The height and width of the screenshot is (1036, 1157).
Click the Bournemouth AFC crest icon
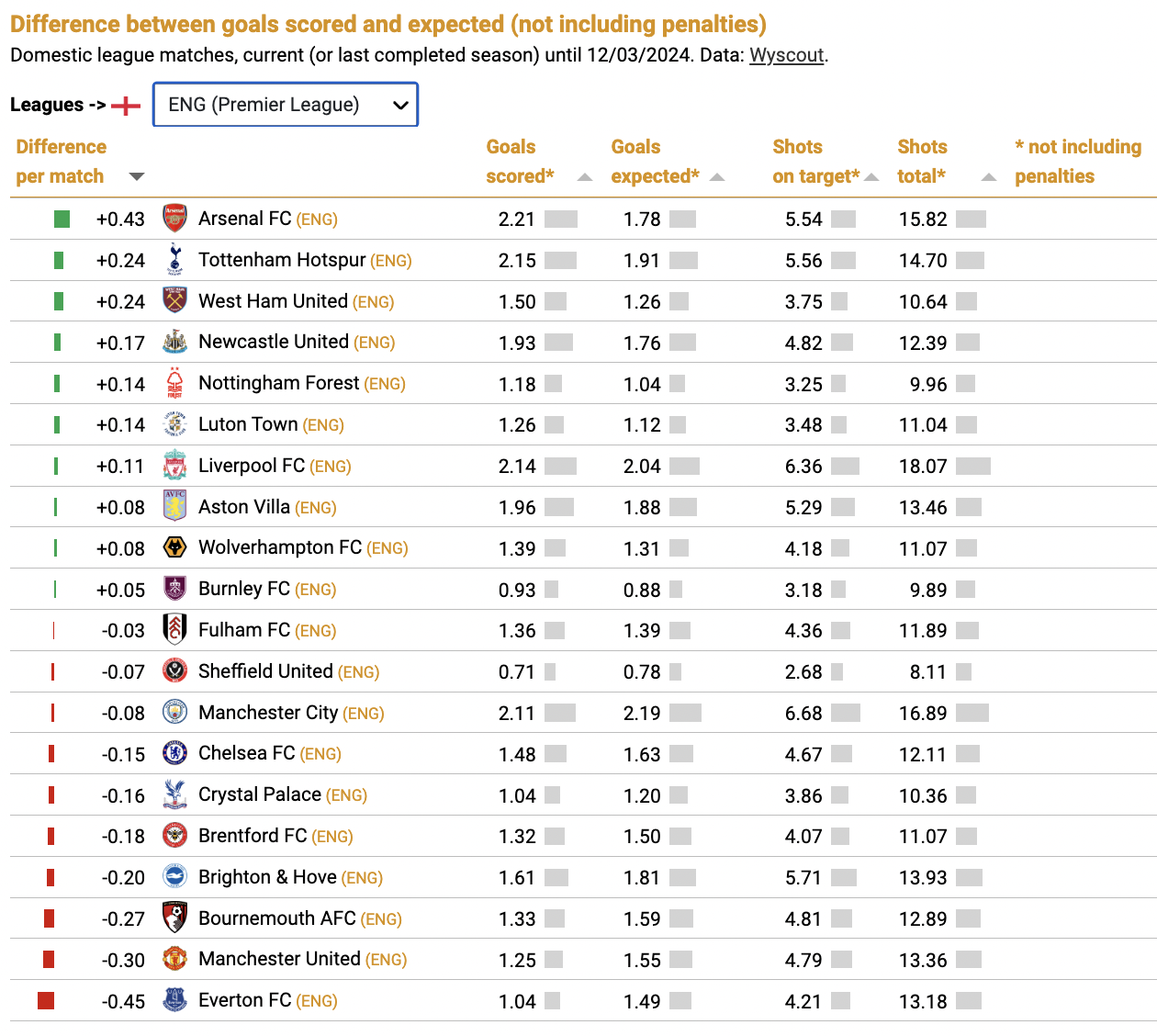click(174, 918)
